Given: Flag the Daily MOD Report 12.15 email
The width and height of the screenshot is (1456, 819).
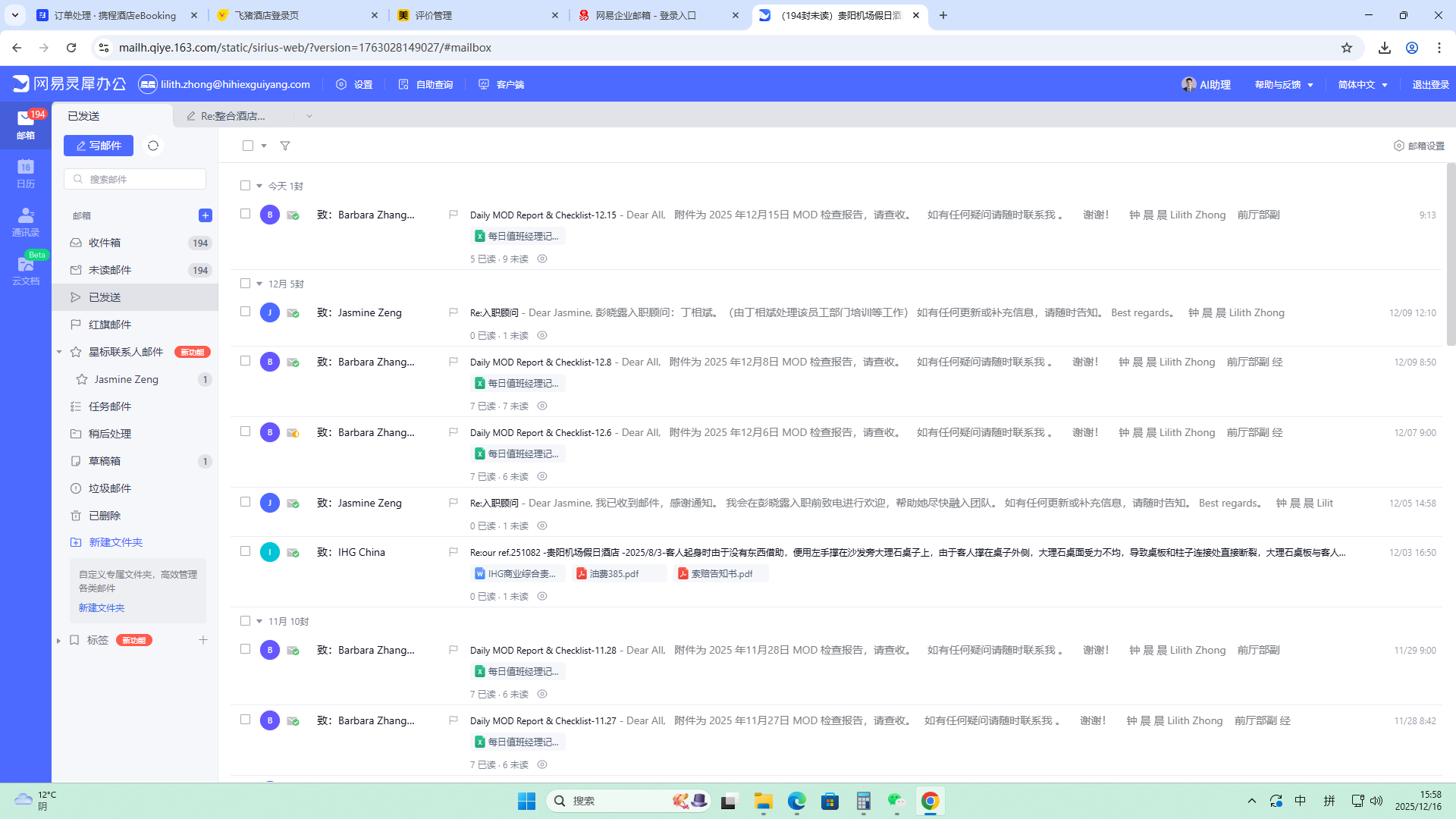Looking at the screenshot, I should (x=453, y=215).
